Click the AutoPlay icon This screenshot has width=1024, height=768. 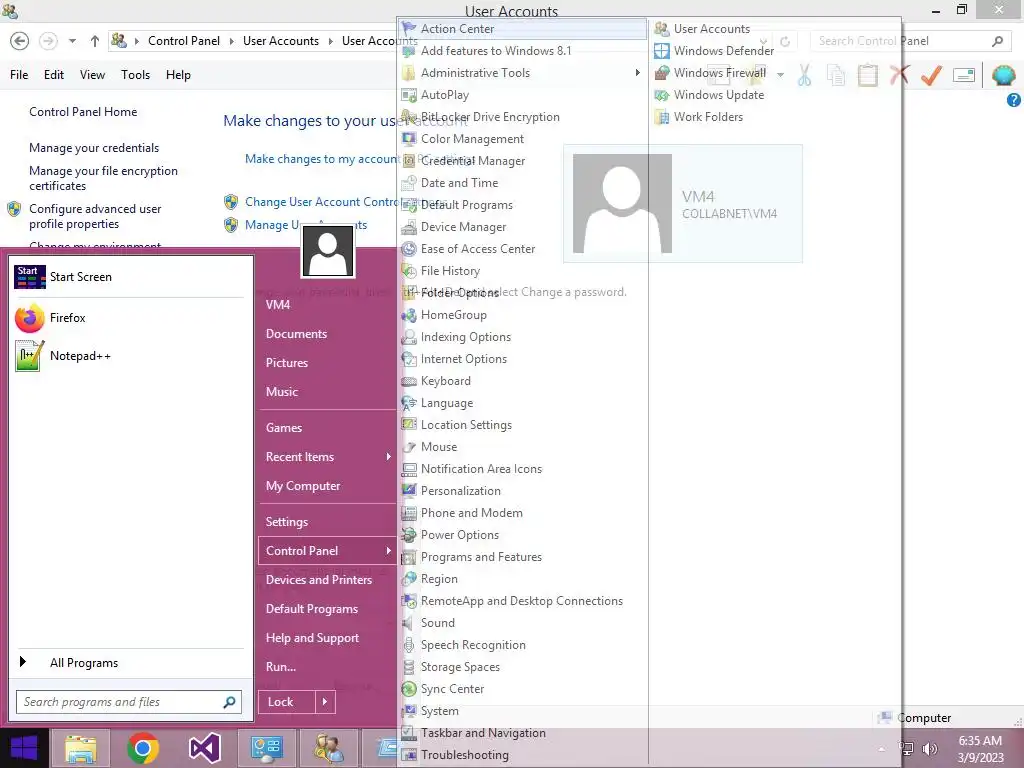[x=409, y=95]
